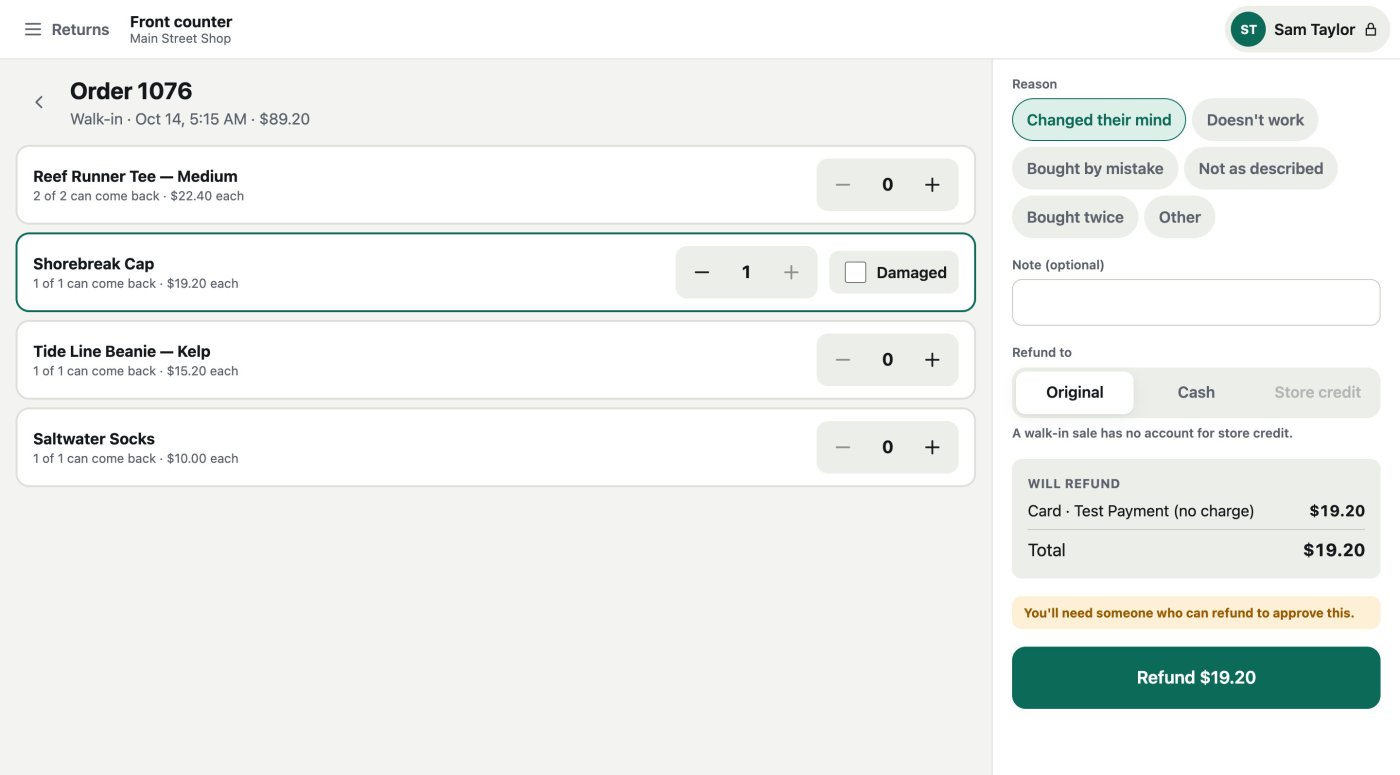Choose 'Doesn't work' as the reason
The width and height of the screenshot is (1400, 775).
click(1255, 120)
